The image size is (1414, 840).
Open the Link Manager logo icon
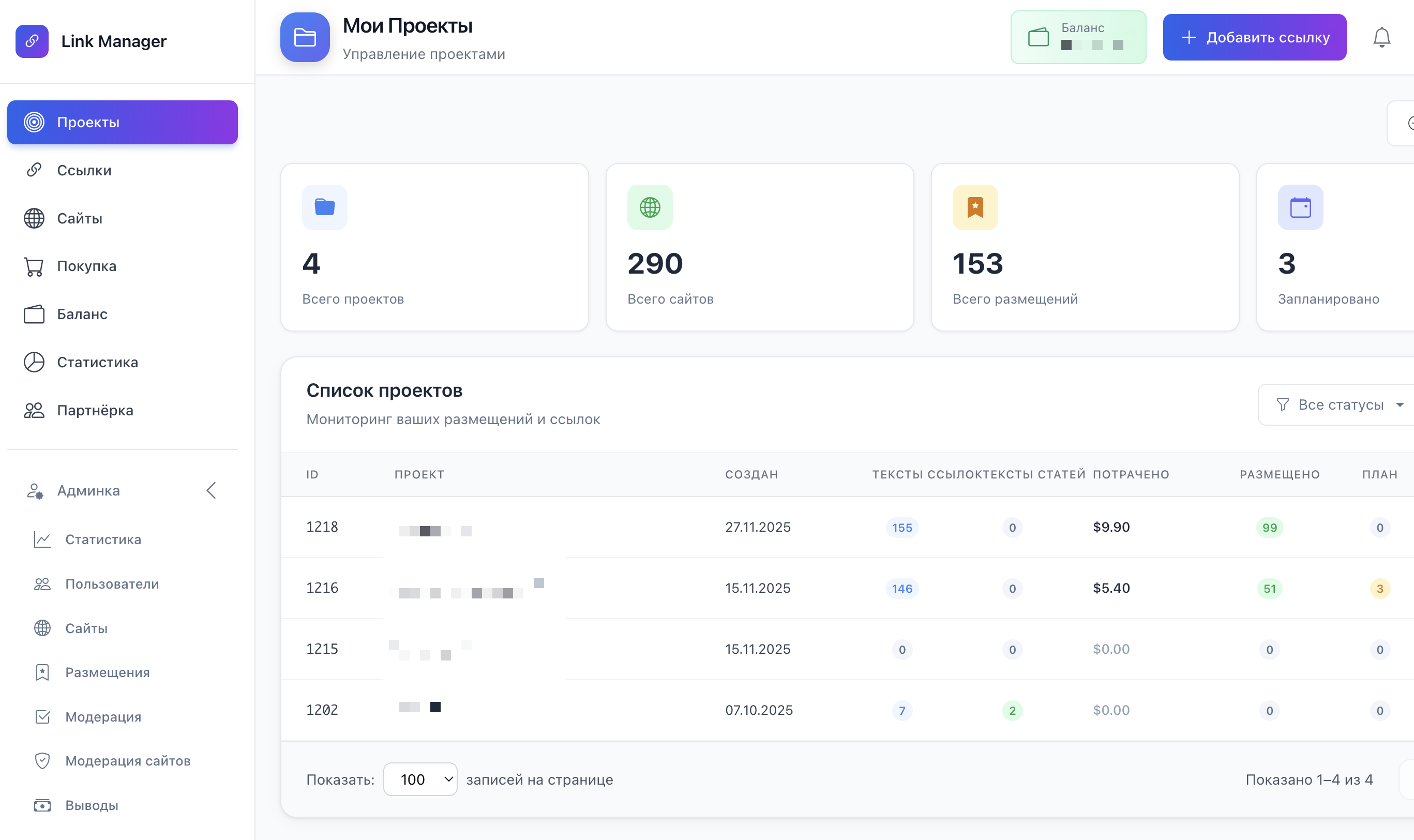pos(32,40)
